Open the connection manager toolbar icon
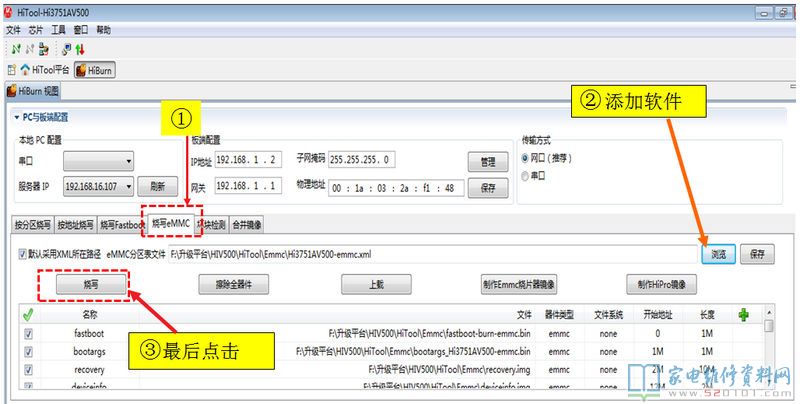This screenshot has height=404, width=800. click(x=44, y=49)
